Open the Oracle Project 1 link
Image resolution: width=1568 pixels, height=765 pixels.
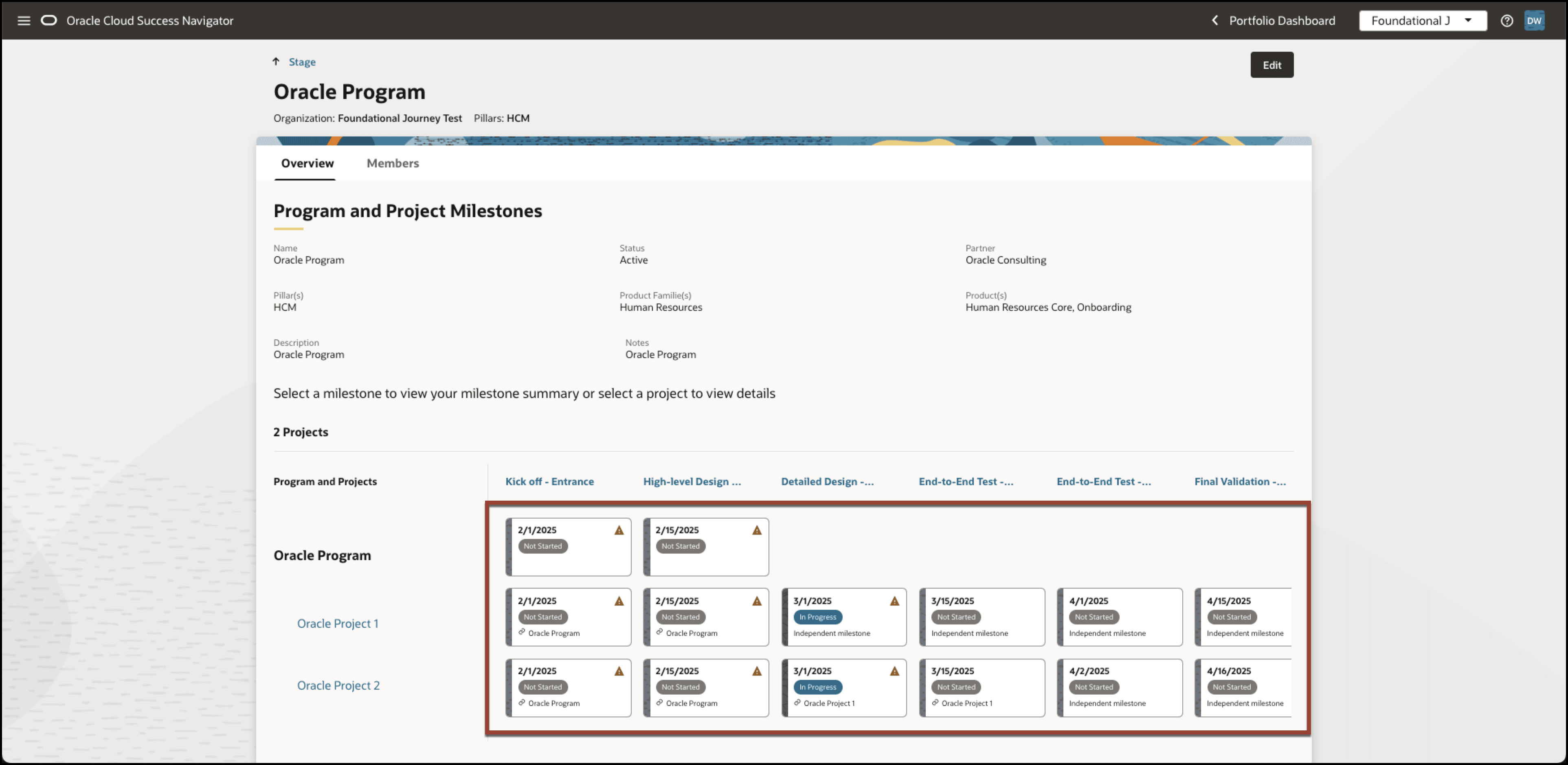[338, 623]
